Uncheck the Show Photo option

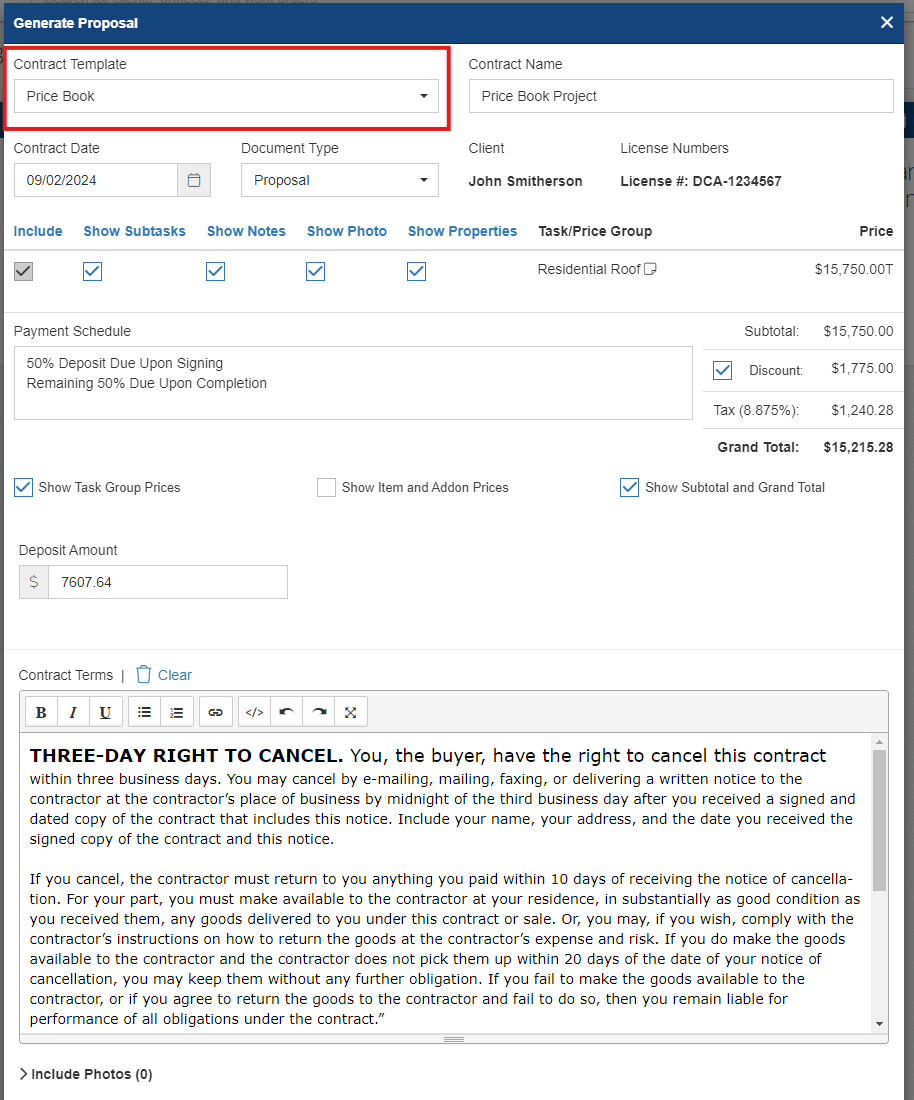pyautogui.click(x=316, y=271)
